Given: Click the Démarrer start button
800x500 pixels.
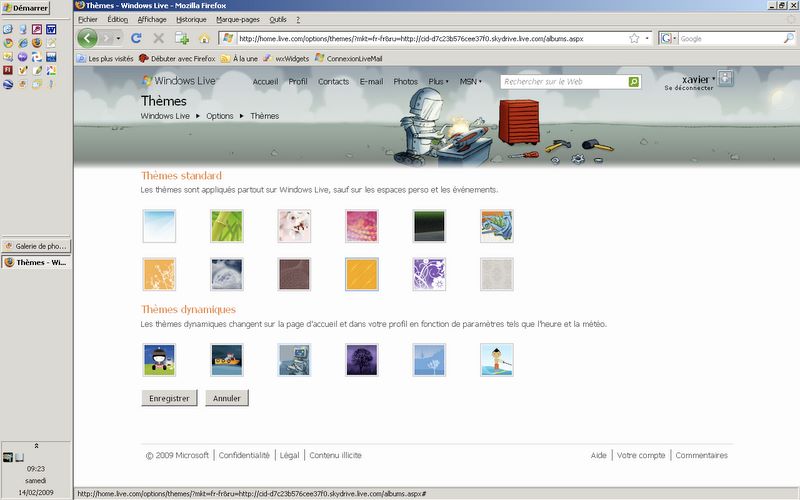Looking at the screenshot, I should coord(26,8).
